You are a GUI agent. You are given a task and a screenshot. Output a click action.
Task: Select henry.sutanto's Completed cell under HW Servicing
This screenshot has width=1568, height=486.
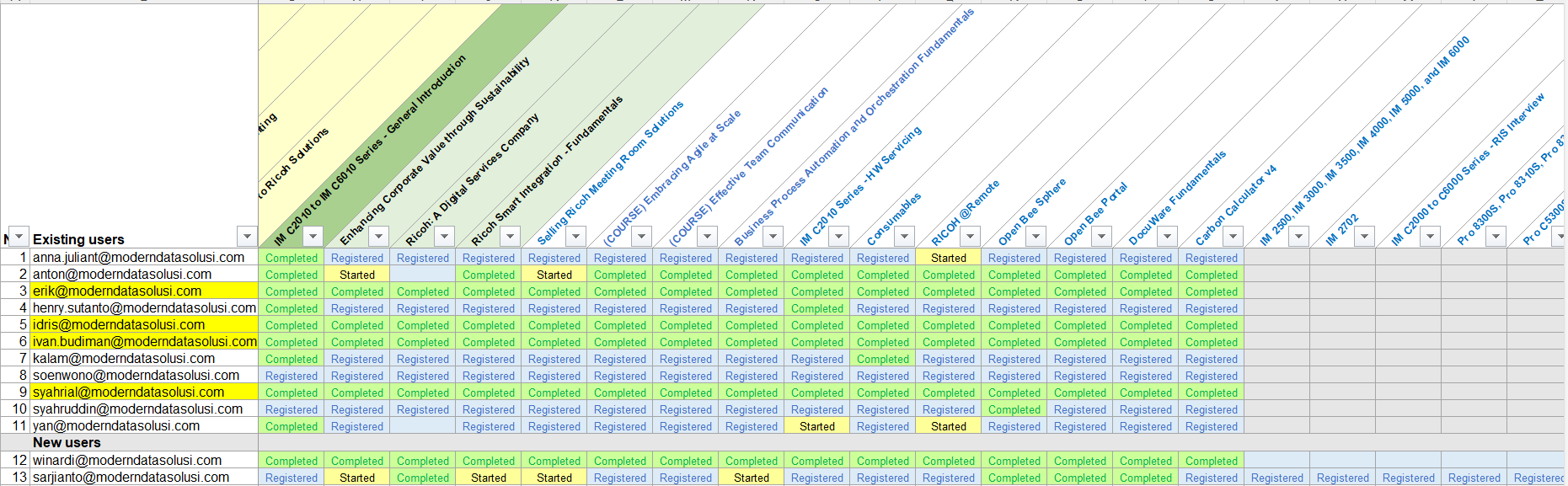[817, 308]
